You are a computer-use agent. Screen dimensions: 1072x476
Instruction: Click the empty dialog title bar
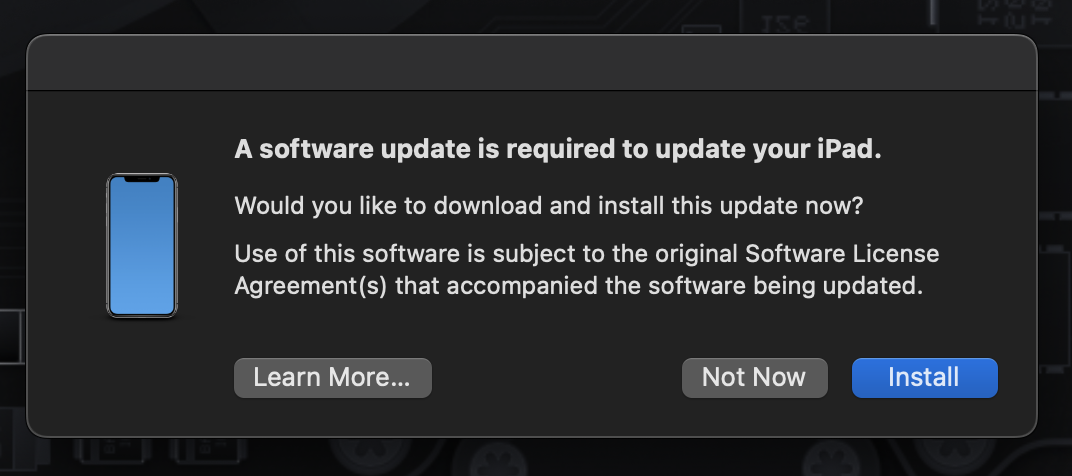(532, 62)
